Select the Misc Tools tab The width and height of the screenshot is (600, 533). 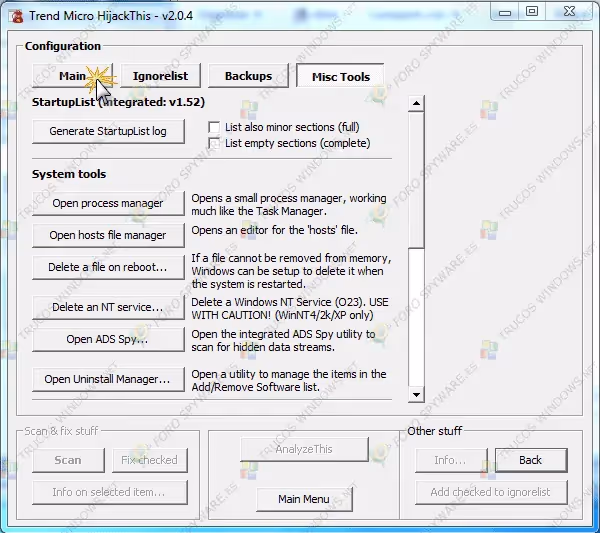click(x=341, y=76)
